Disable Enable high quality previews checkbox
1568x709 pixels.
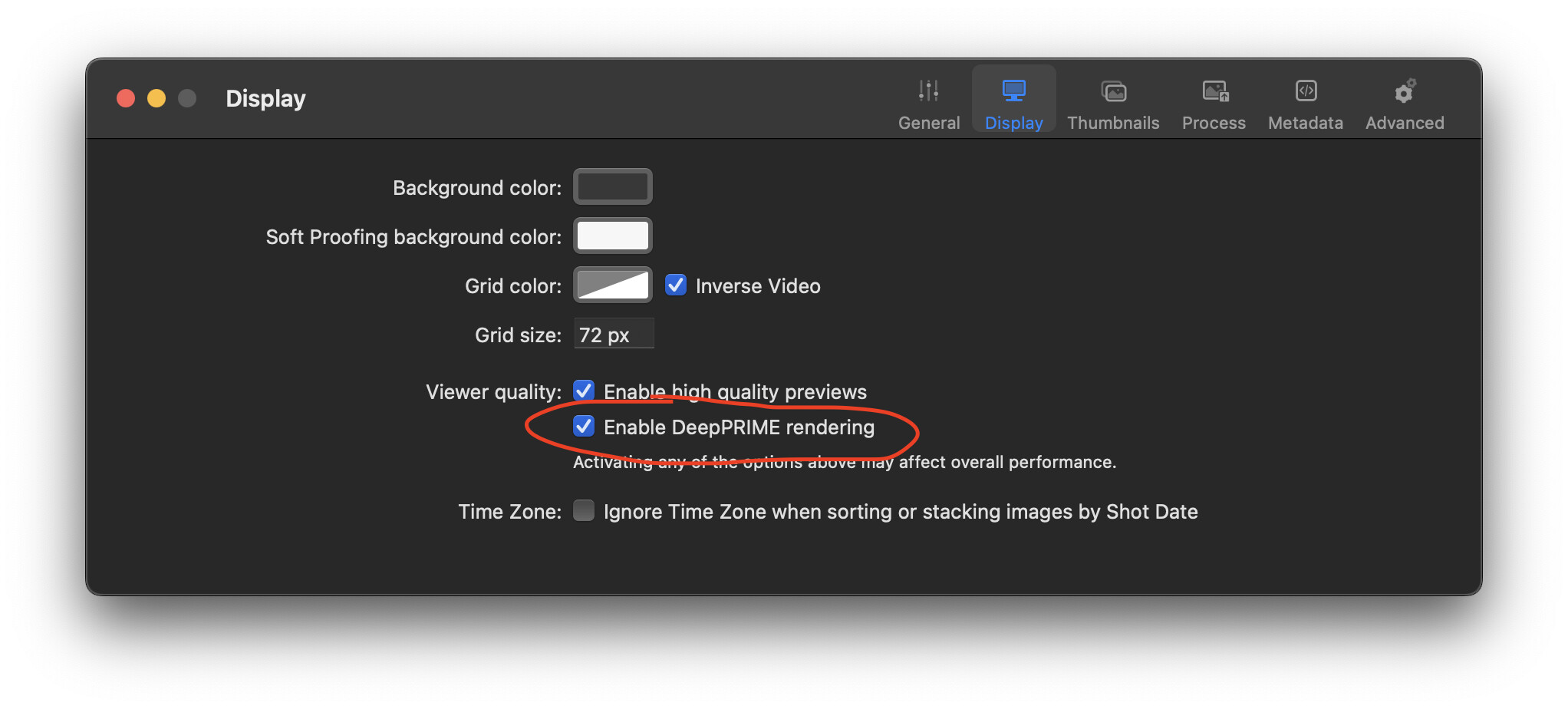(x=584, y=391)
